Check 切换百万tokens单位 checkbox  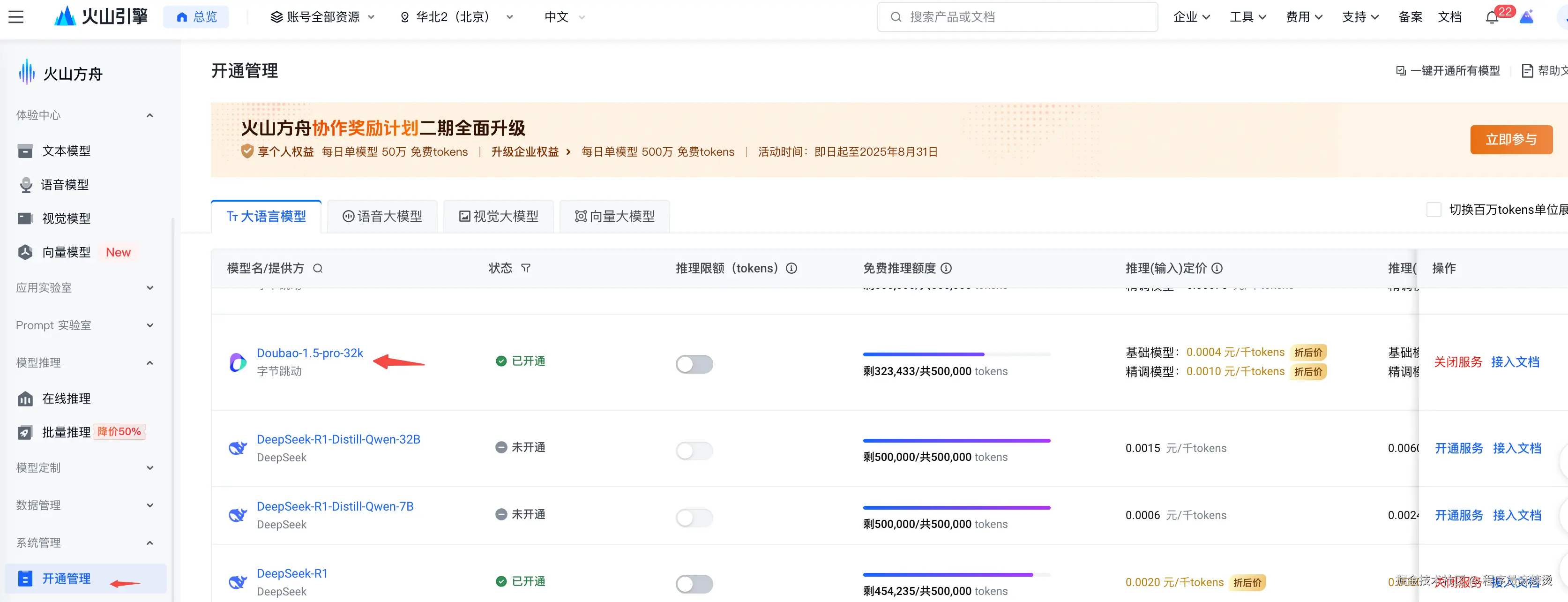click(1434, 209)
